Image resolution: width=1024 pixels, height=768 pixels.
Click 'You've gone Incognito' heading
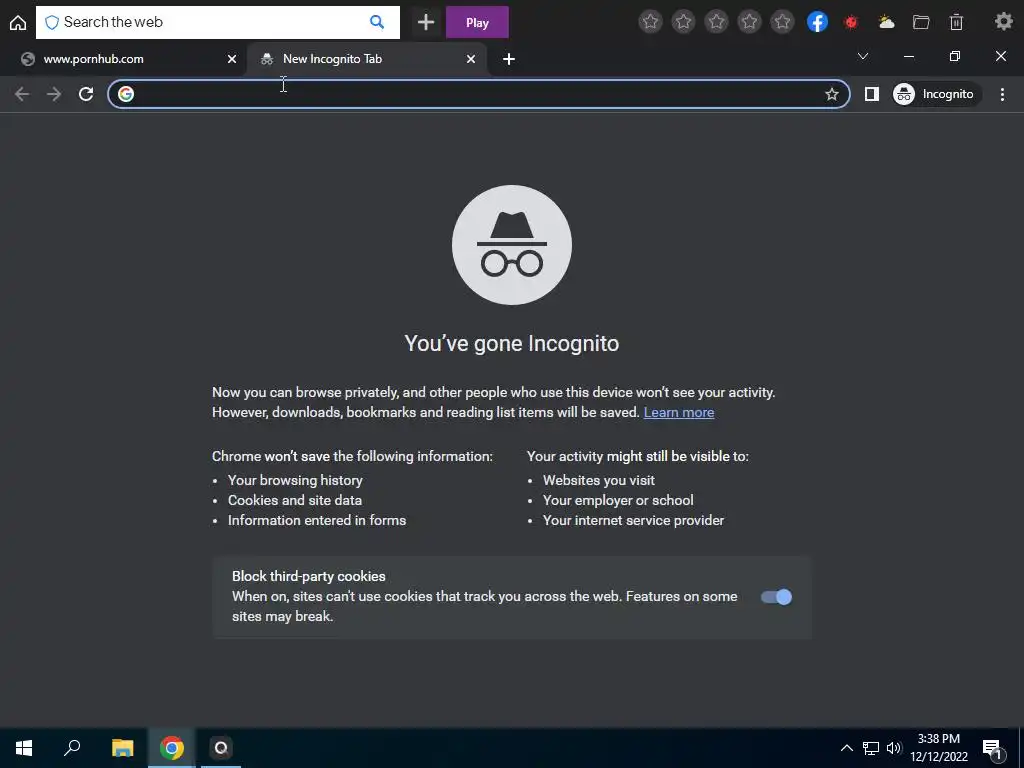511,344
